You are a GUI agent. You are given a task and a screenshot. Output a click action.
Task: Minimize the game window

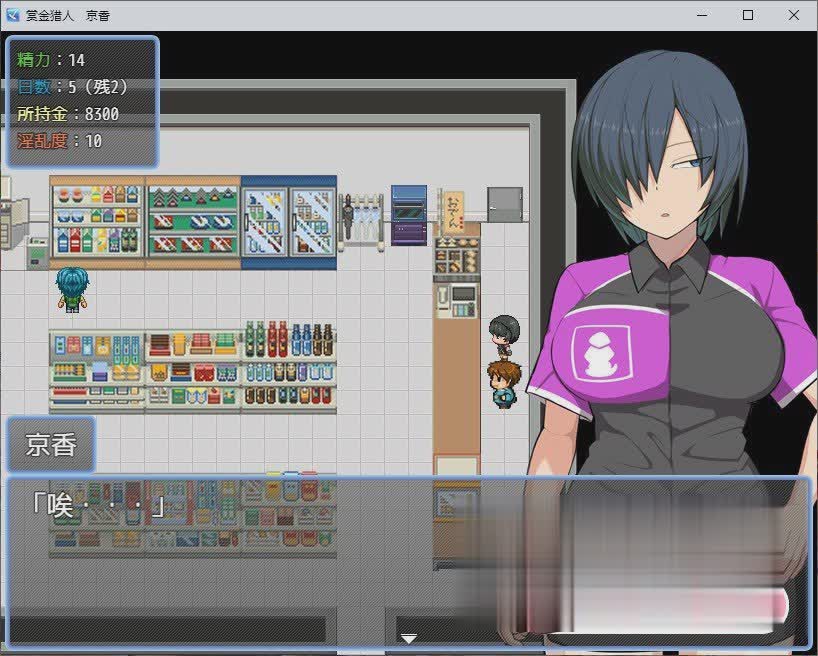tap(702, 15)
